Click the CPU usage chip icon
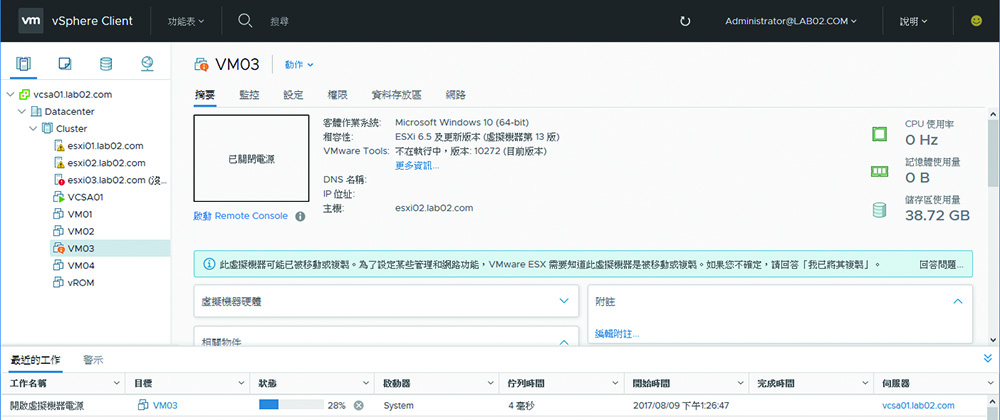 pyautogui.click(x=879, y=134)
